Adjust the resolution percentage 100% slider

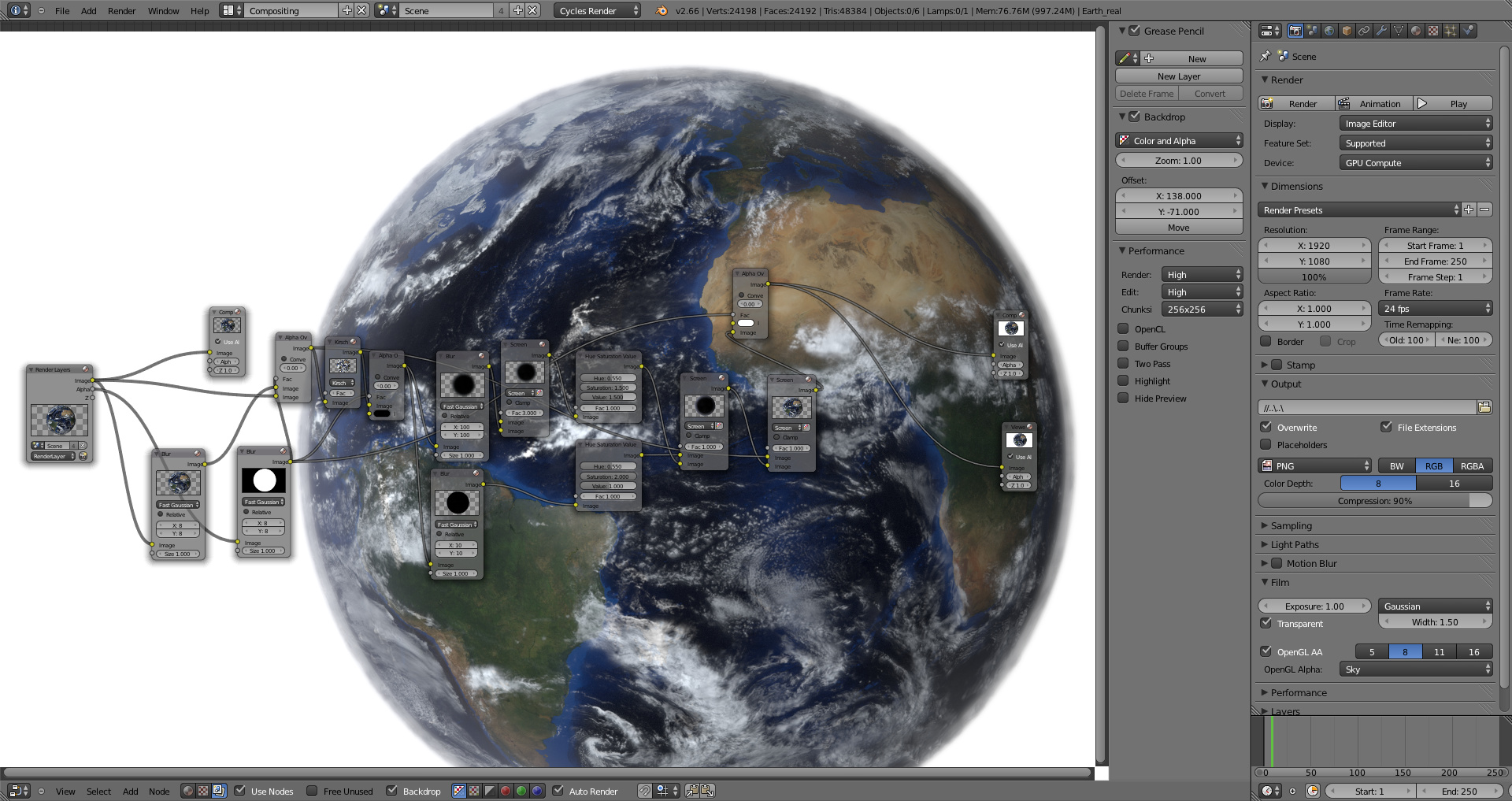pos(1314,276)
